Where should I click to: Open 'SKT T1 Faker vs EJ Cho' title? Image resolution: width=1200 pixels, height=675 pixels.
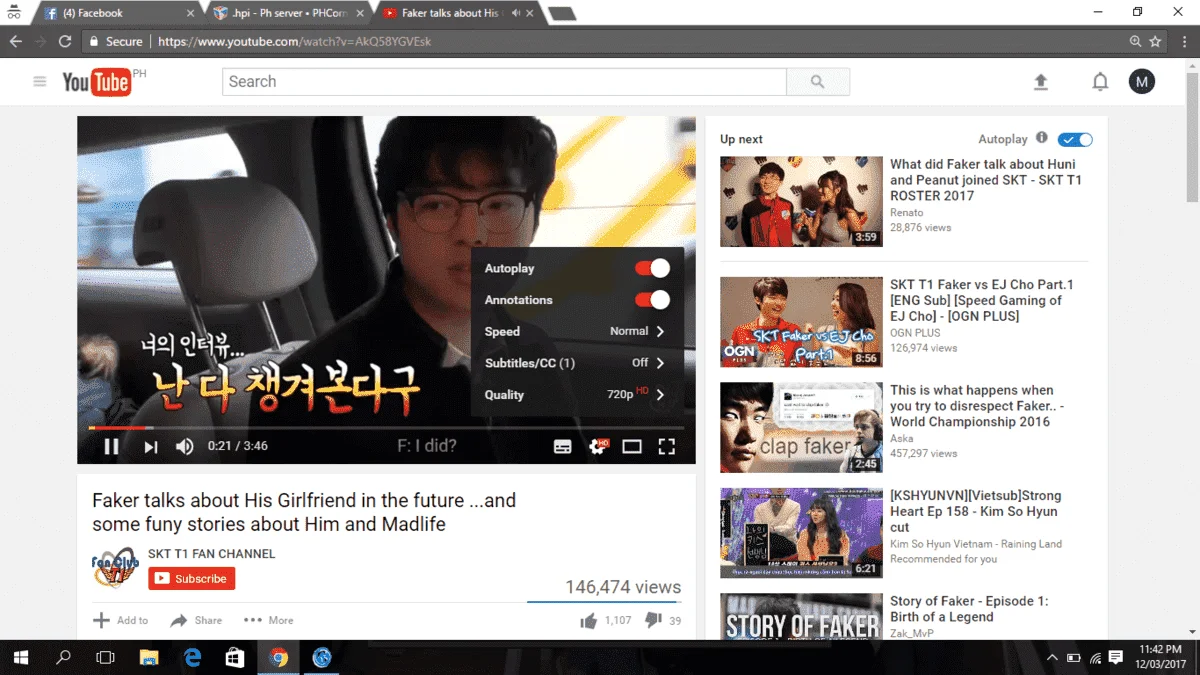pyautogui.click(x=981, y=300)
